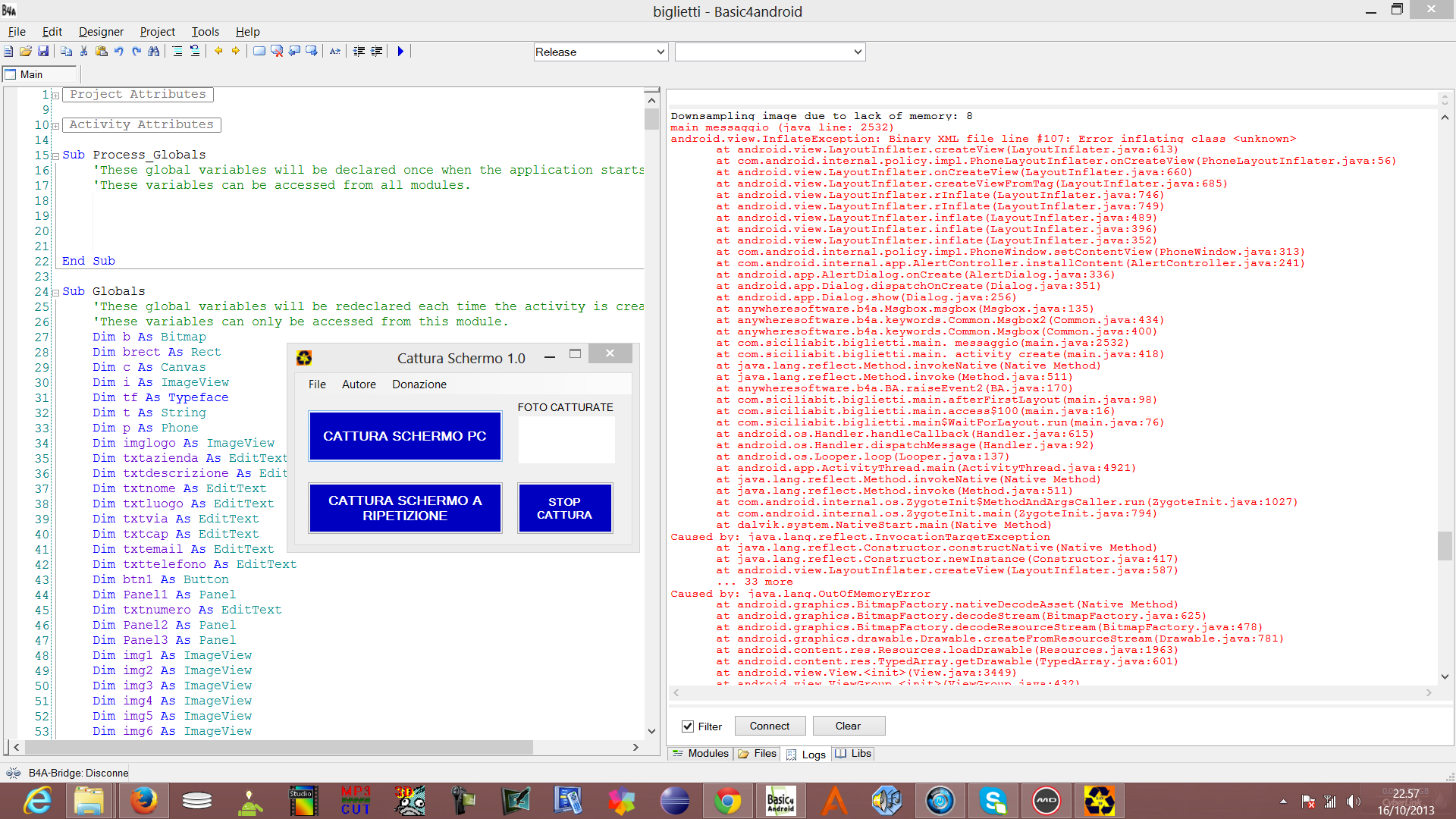The width and height of the screenshot is (1456, 819).
Task: Switch to the Libs tab
Action: coord(854,753)
